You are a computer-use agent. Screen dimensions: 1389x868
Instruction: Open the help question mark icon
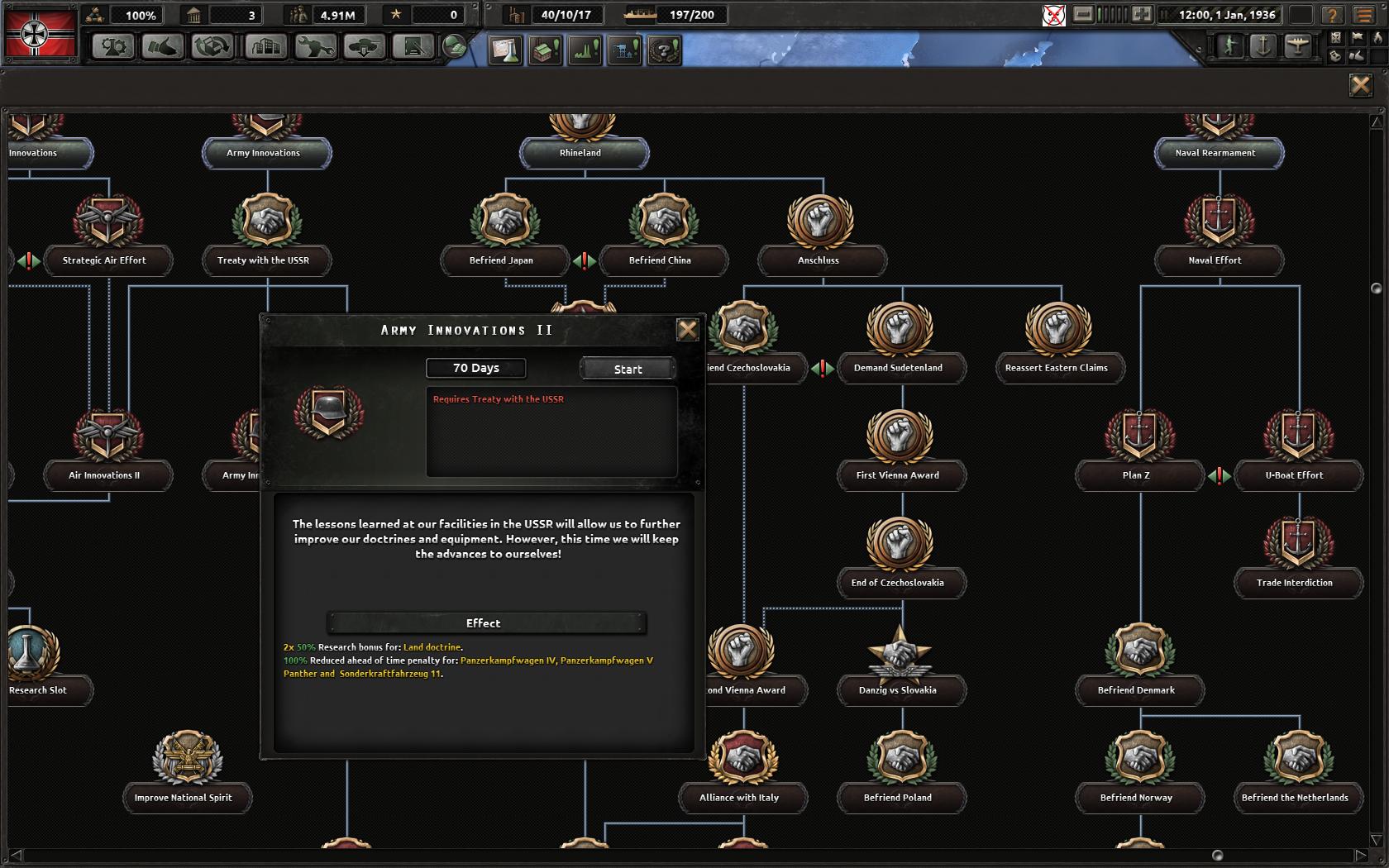pos(1332,16)
